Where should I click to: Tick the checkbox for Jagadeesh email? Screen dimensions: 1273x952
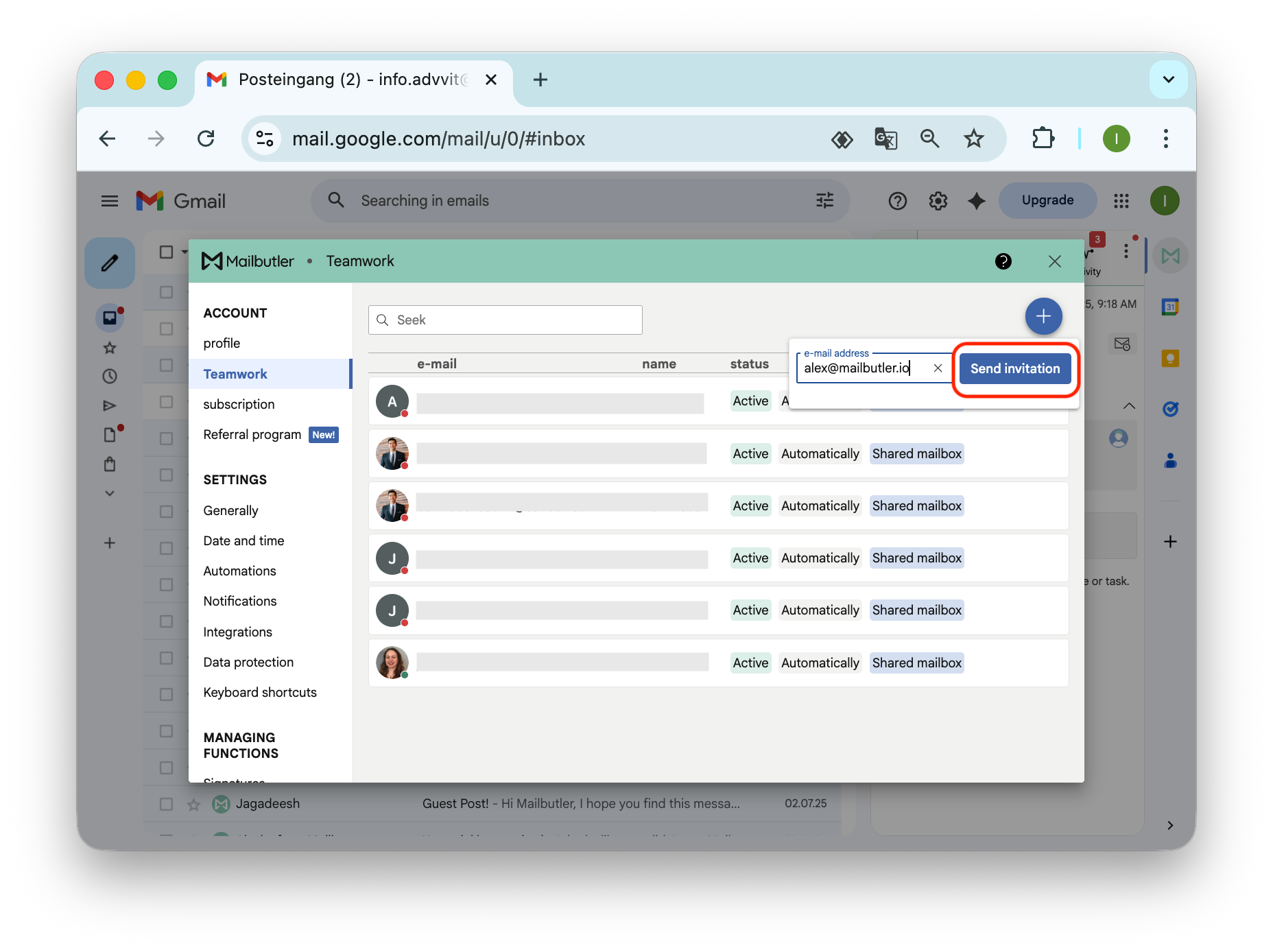166,804
